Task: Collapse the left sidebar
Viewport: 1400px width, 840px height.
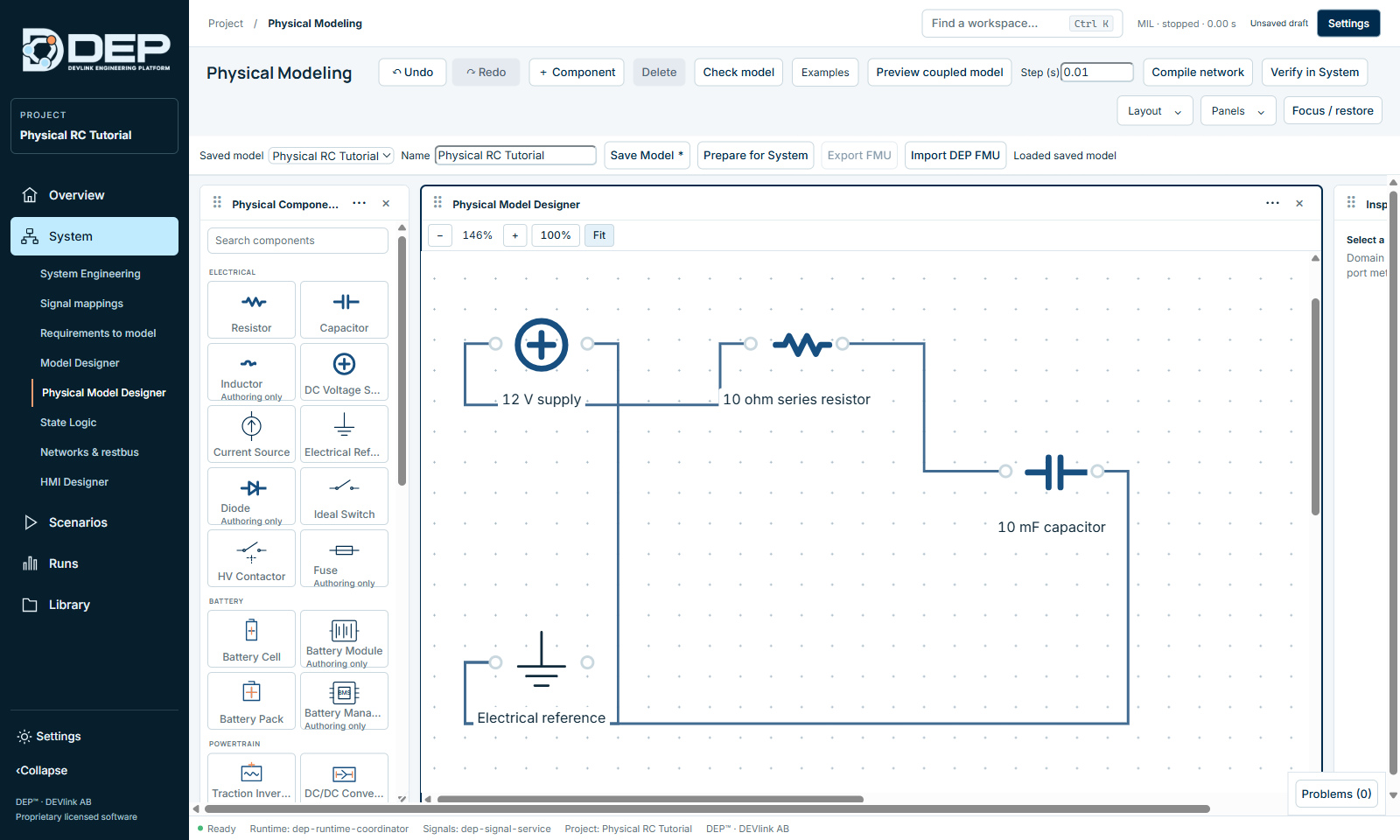Action: (x=42, y=771)
